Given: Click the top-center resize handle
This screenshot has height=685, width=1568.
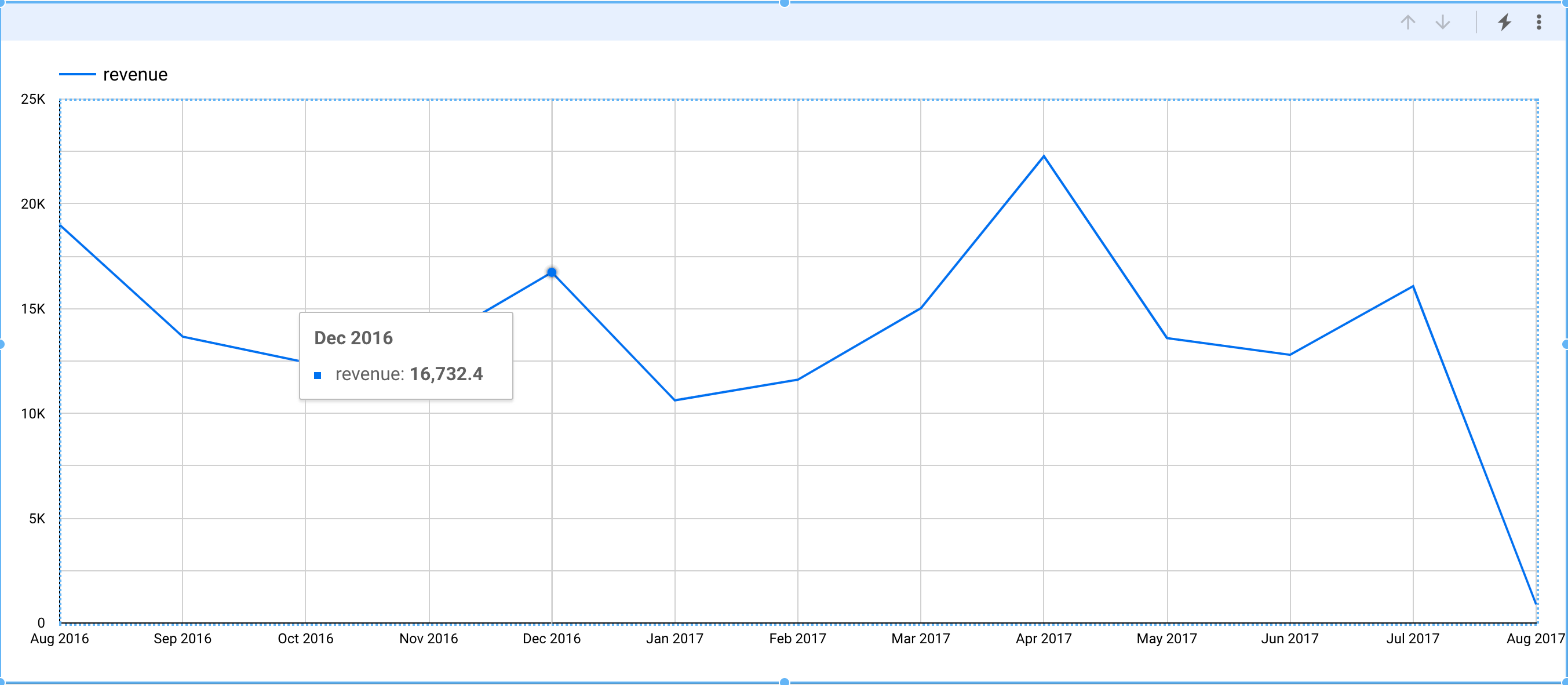Looking at the screenshot, I should click(x=784, y=3).
